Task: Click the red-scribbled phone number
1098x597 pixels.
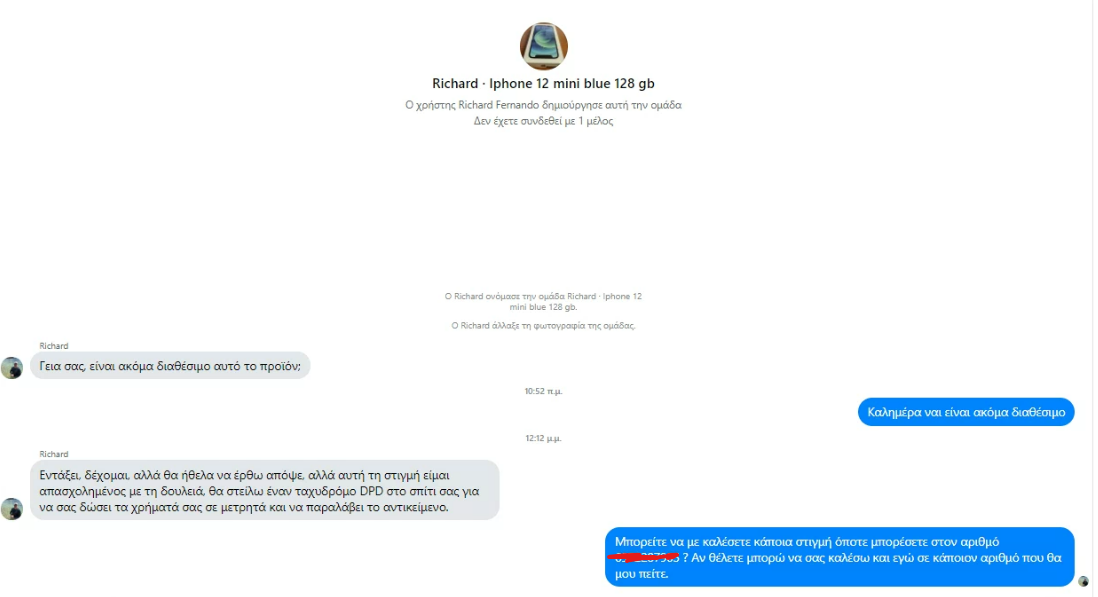Action: (x=646, y=558)
